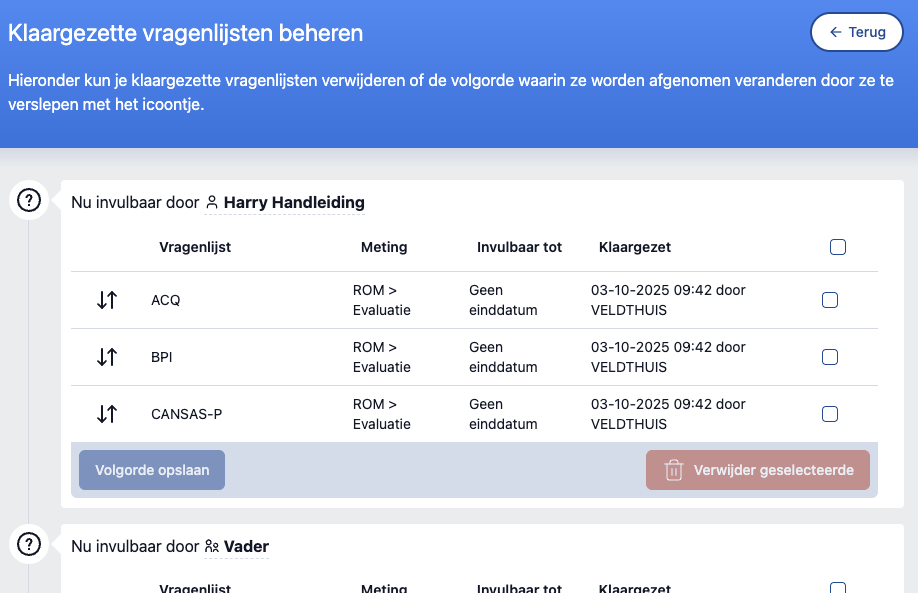The width and height of the screenshot is (918, 593).
Task: Click the question mark icon beside Vader
Action: point(29,545)
